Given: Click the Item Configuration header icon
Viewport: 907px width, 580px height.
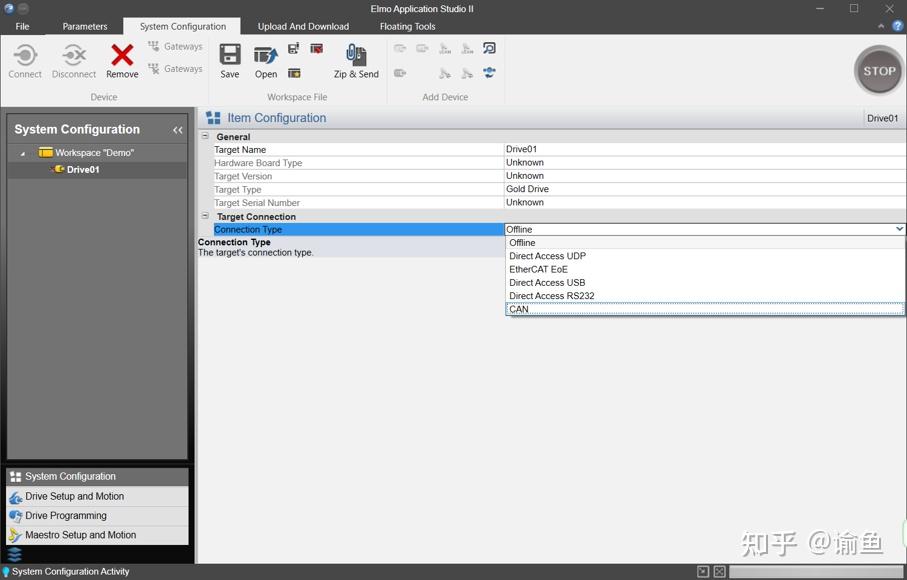Looking at the screenshot, I should pos(213,118).
